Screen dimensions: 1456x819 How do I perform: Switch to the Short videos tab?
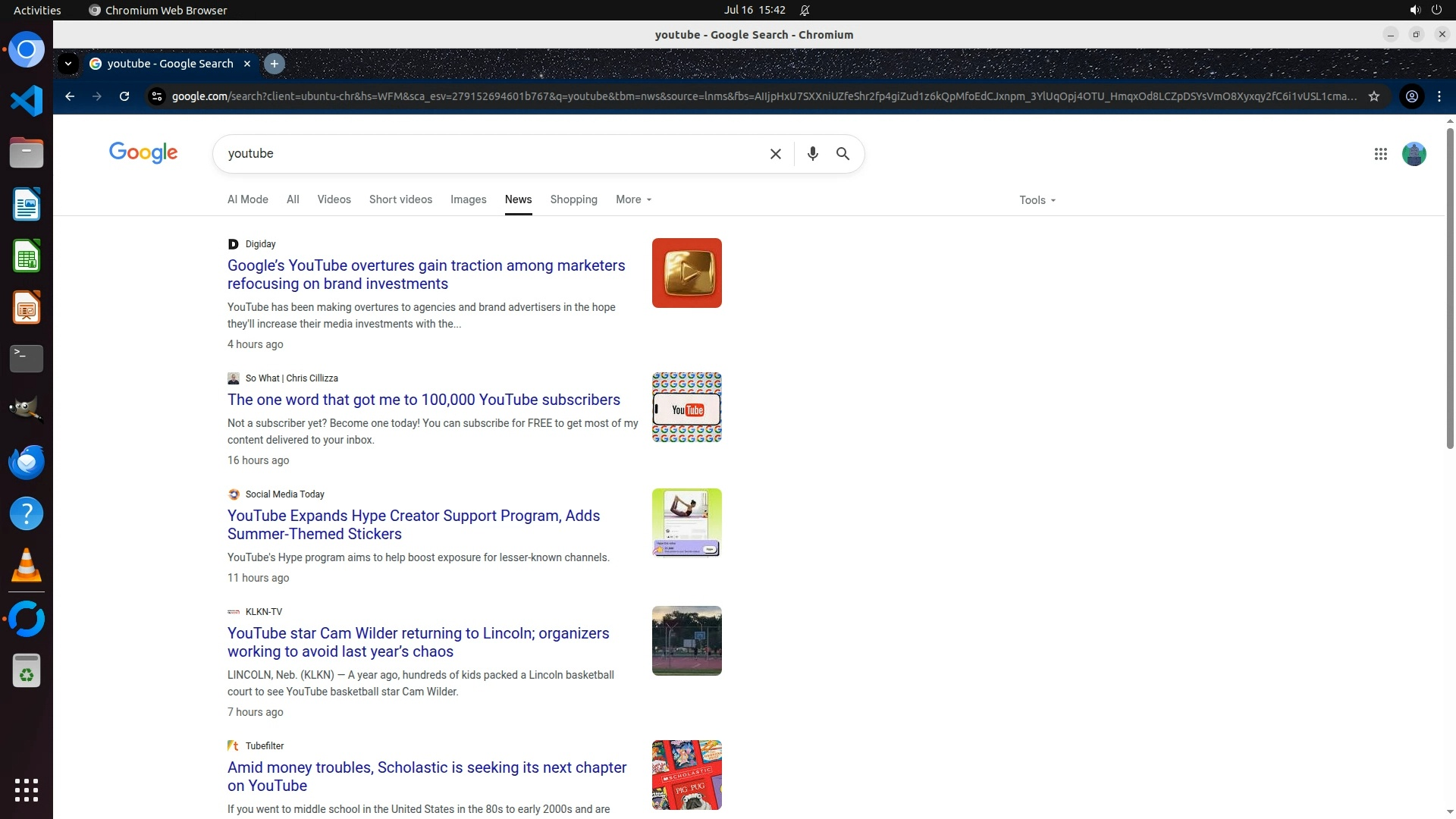400,199
